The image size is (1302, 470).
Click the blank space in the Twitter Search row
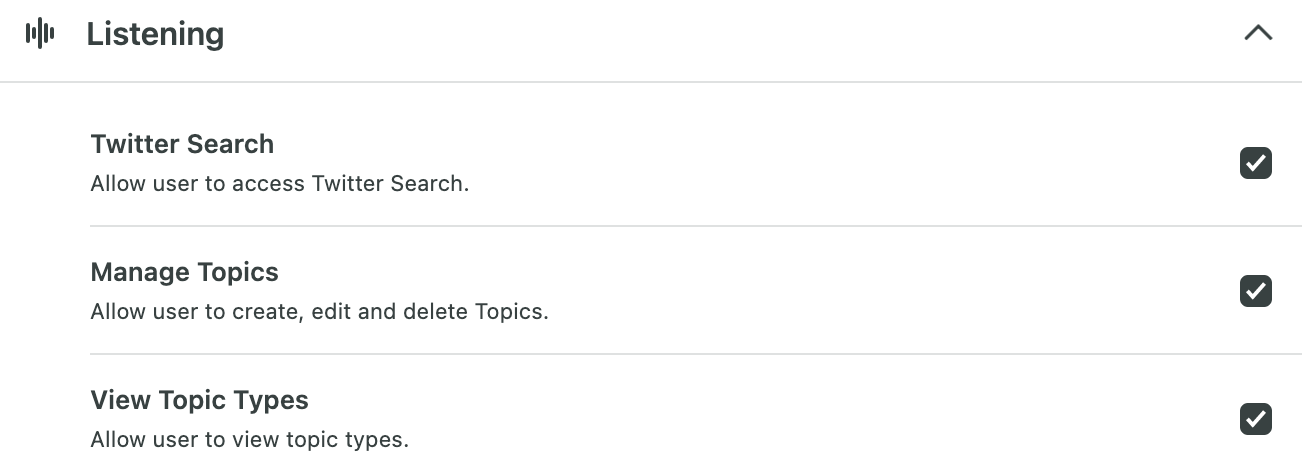[850, 163]
